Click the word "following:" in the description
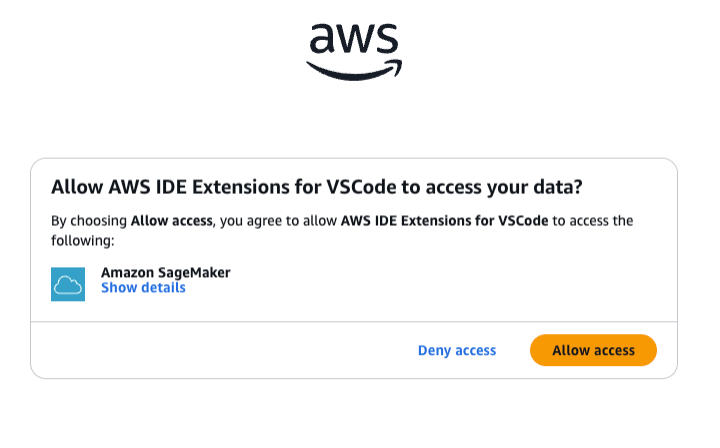Screen dimensions: 720x448 click(83, 240)
